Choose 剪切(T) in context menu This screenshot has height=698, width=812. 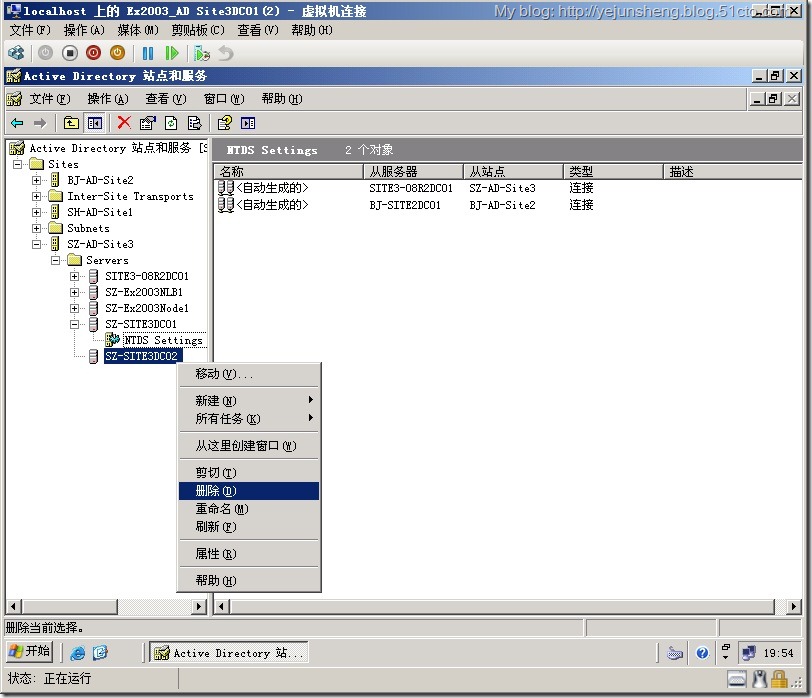pyautogui.click(x=249, y=472)
